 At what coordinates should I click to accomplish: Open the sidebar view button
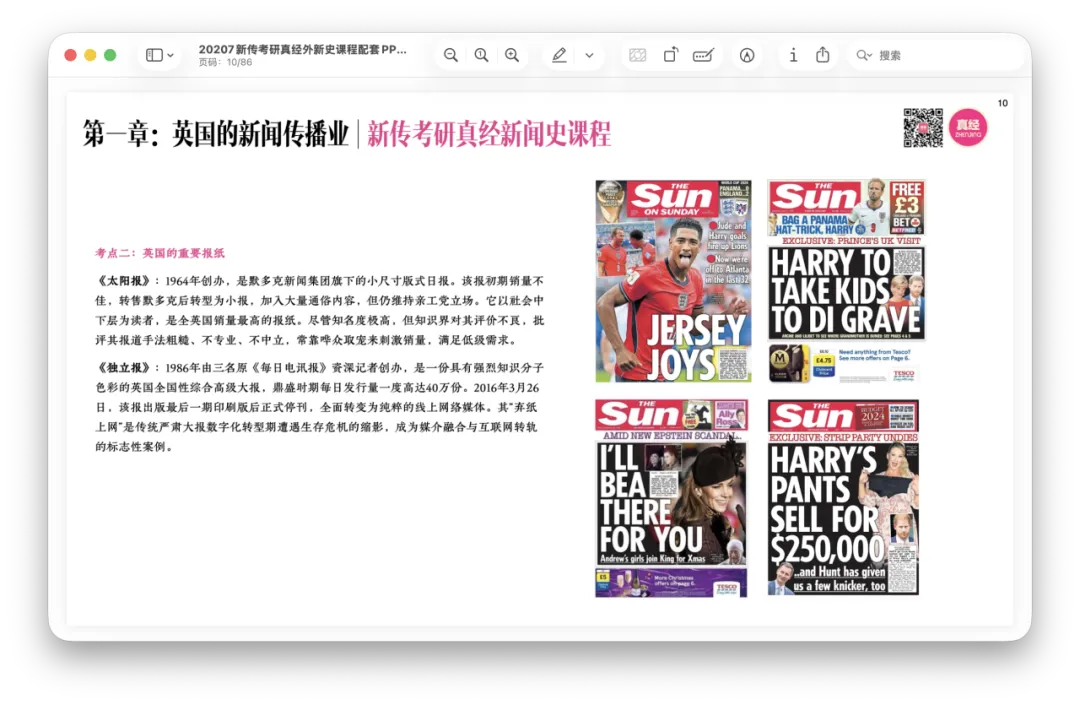click(x=154, y=55)
